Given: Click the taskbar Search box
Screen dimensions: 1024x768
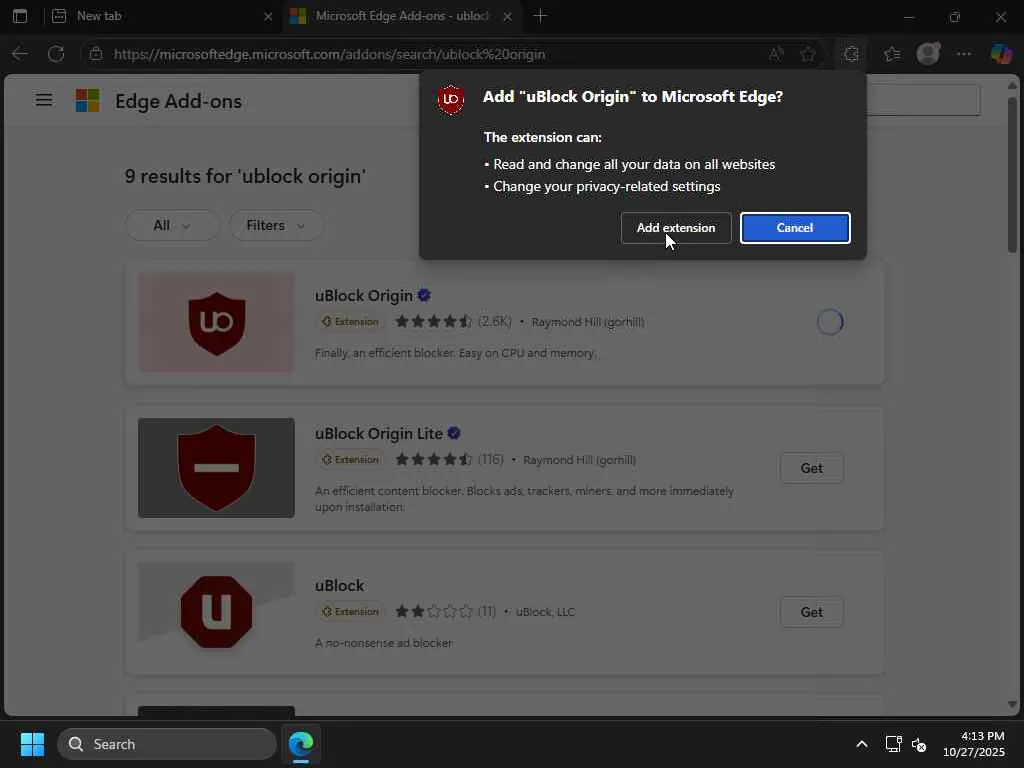Looking at the screenshot, I should pos(167,744).
